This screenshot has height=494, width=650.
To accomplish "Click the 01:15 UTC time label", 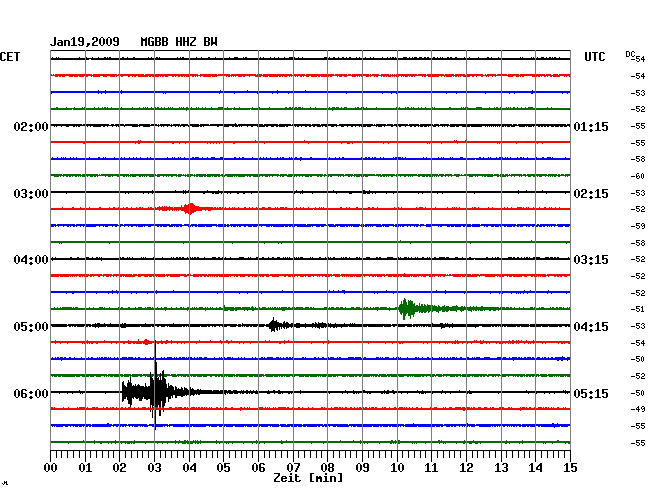I will pyautogui.click(x=591, y=126).
